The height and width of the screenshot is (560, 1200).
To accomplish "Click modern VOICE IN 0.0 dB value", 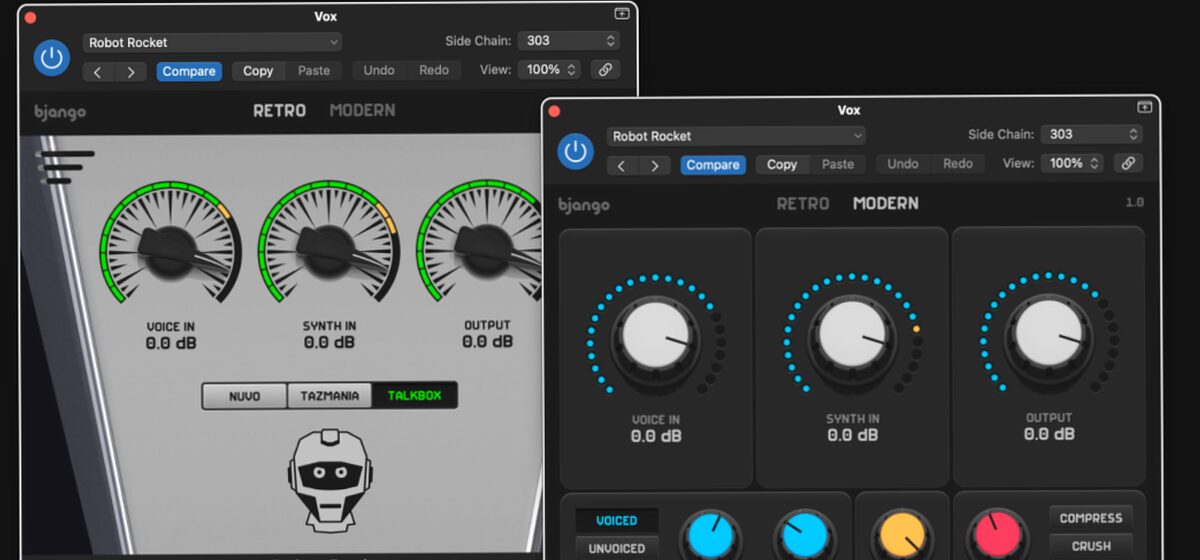I will [x=656, y=436].
